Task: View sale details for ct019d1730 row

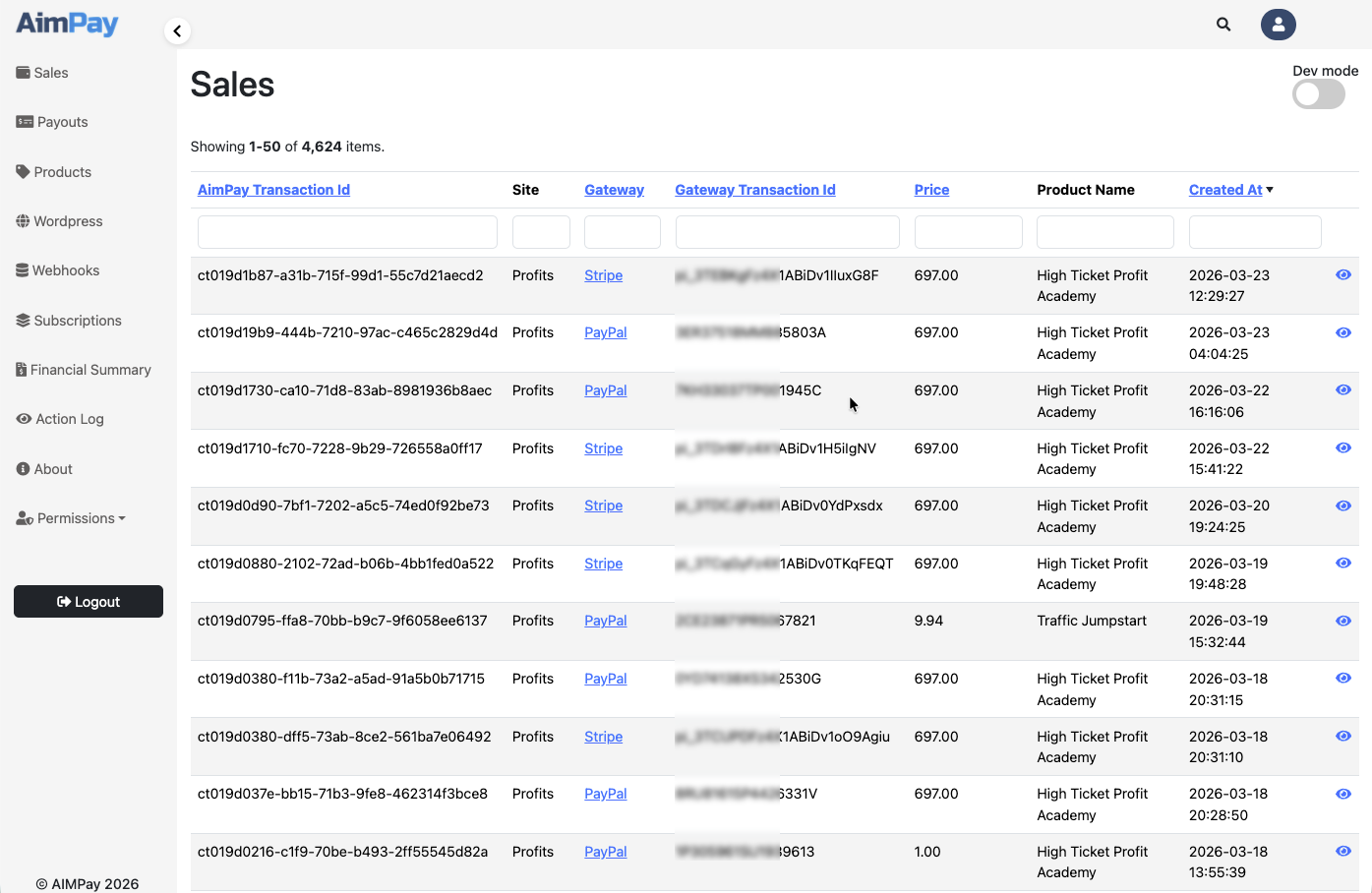Action: (x=1343, y=390)
